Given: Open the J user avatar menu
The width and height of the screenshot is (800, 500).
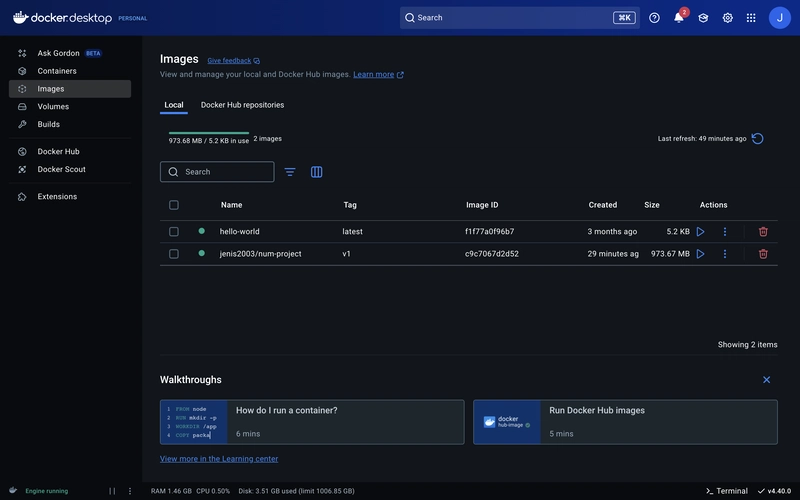Looking at the screenshot, I should (780, 18).
